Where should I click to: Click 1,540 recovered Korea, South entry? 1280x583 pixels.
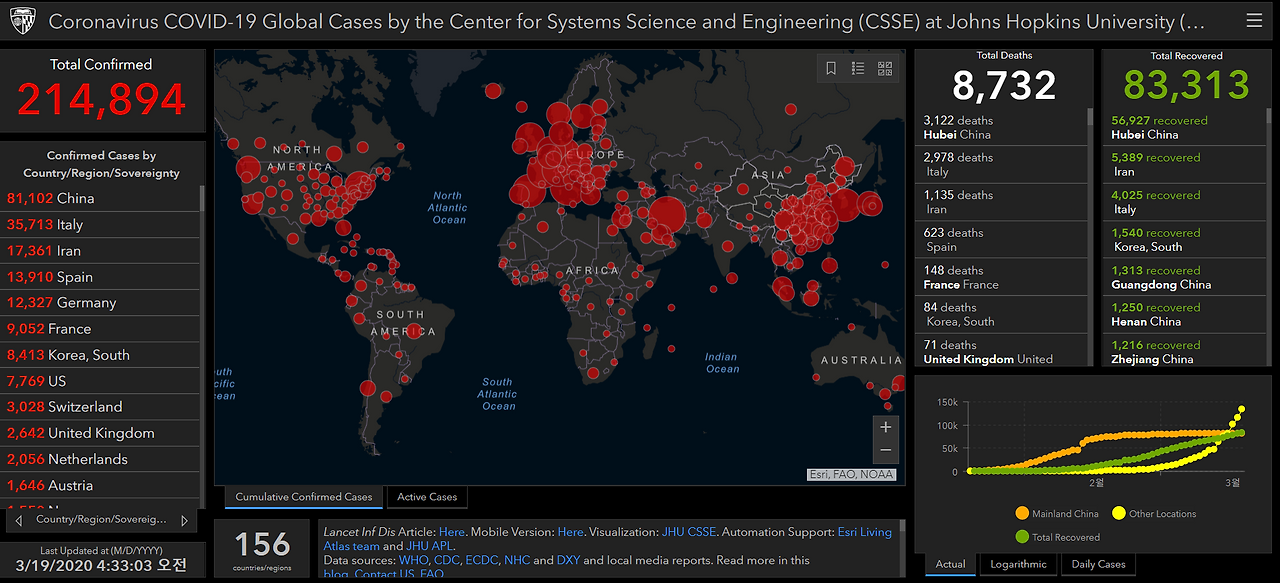tap(1184, 240)
